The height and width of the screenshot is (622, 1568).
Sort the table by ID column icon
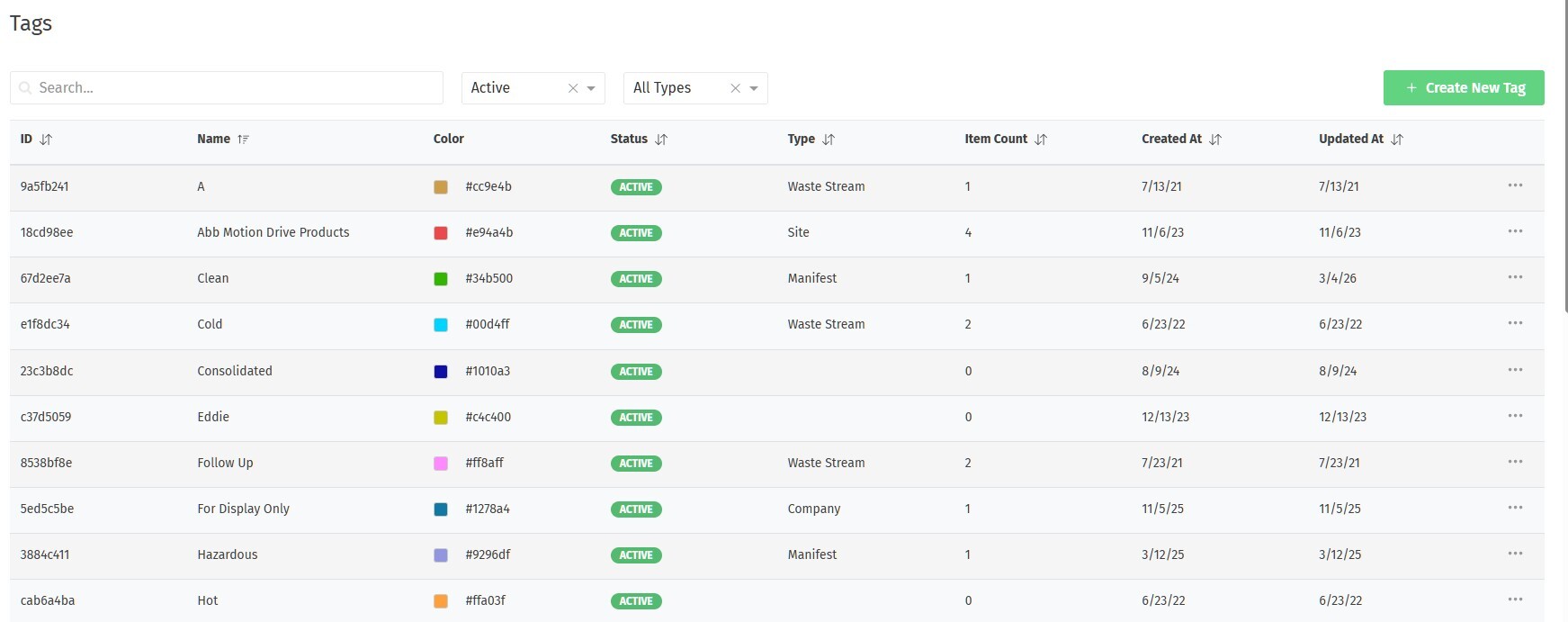(x=46, y=140)
